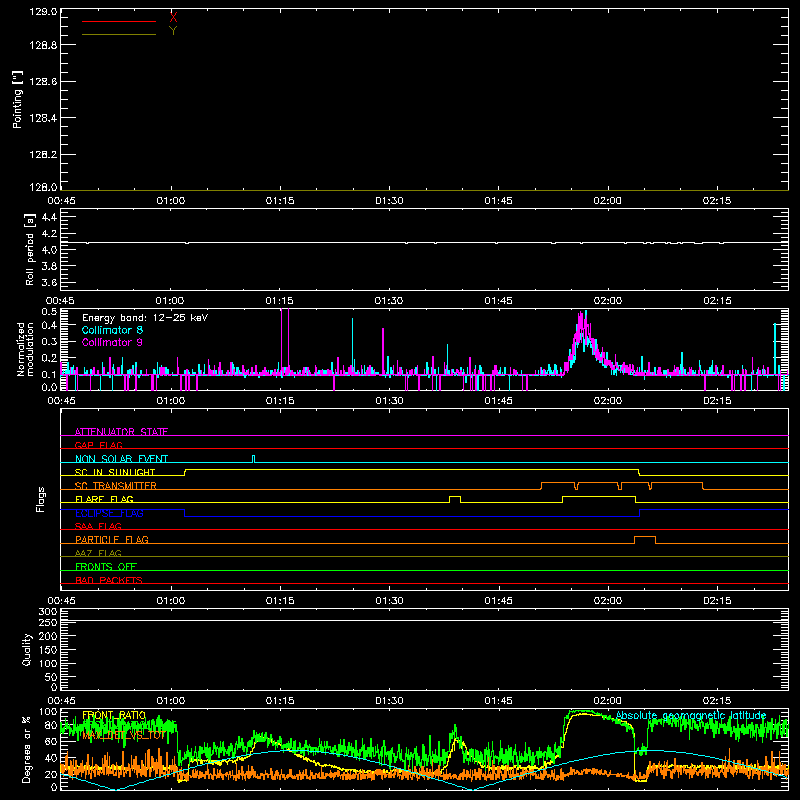Click the 4.4 tick on Roll period axis
The height and width of the screenshot is (800, 800).
[x=49, y=217]
